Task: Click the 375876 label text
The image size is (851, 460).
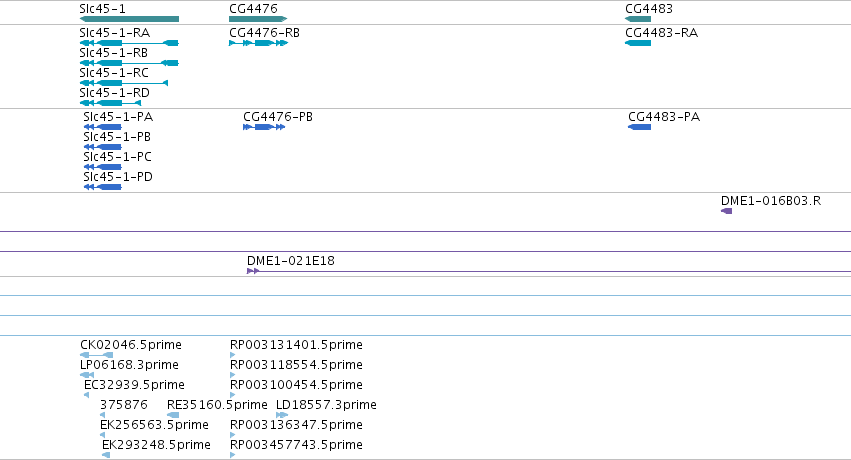Action: tap(124, 405)
